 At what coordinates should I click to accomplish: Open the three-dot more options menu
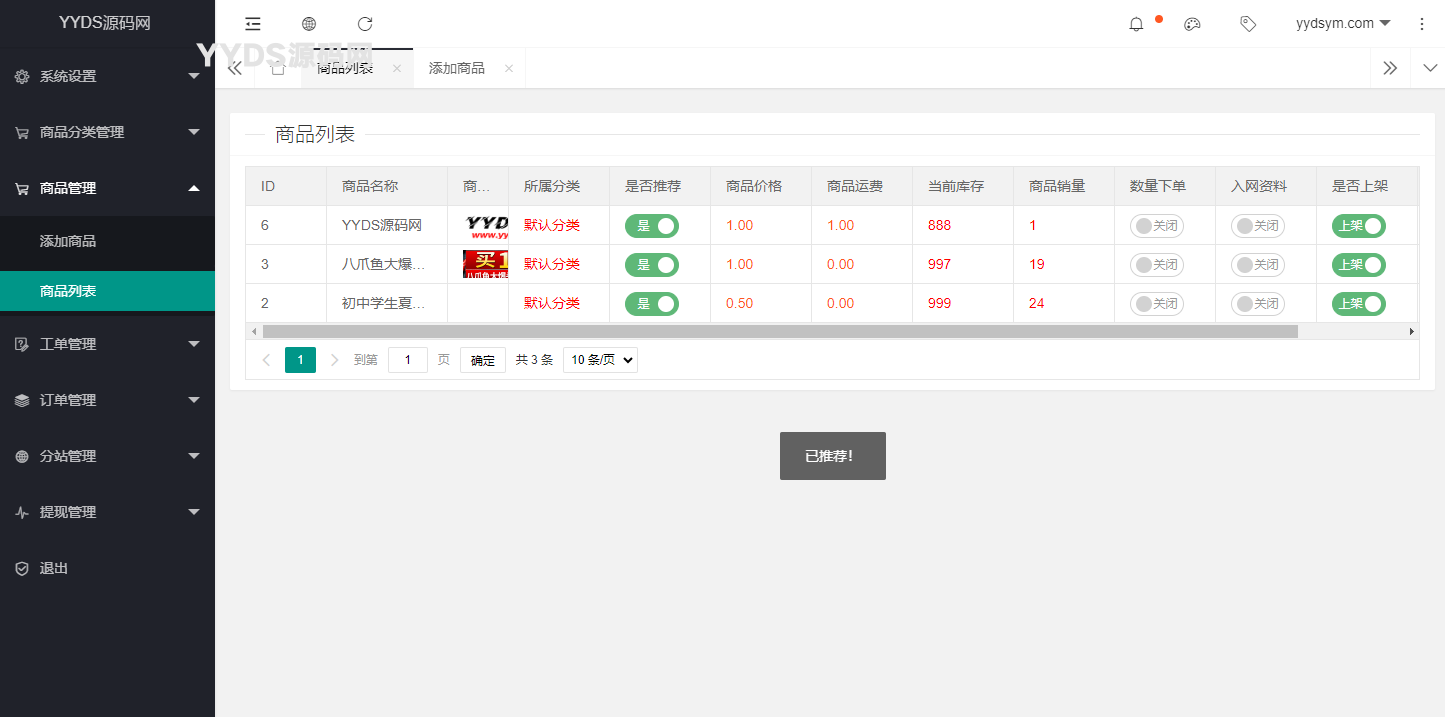tap(1422, 24)
